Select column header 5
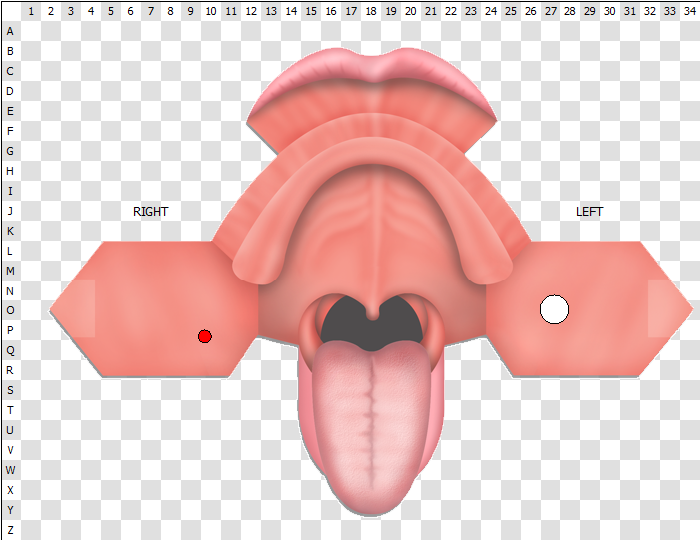Viewport: 700px width, 540px height. tap(111, 11)
